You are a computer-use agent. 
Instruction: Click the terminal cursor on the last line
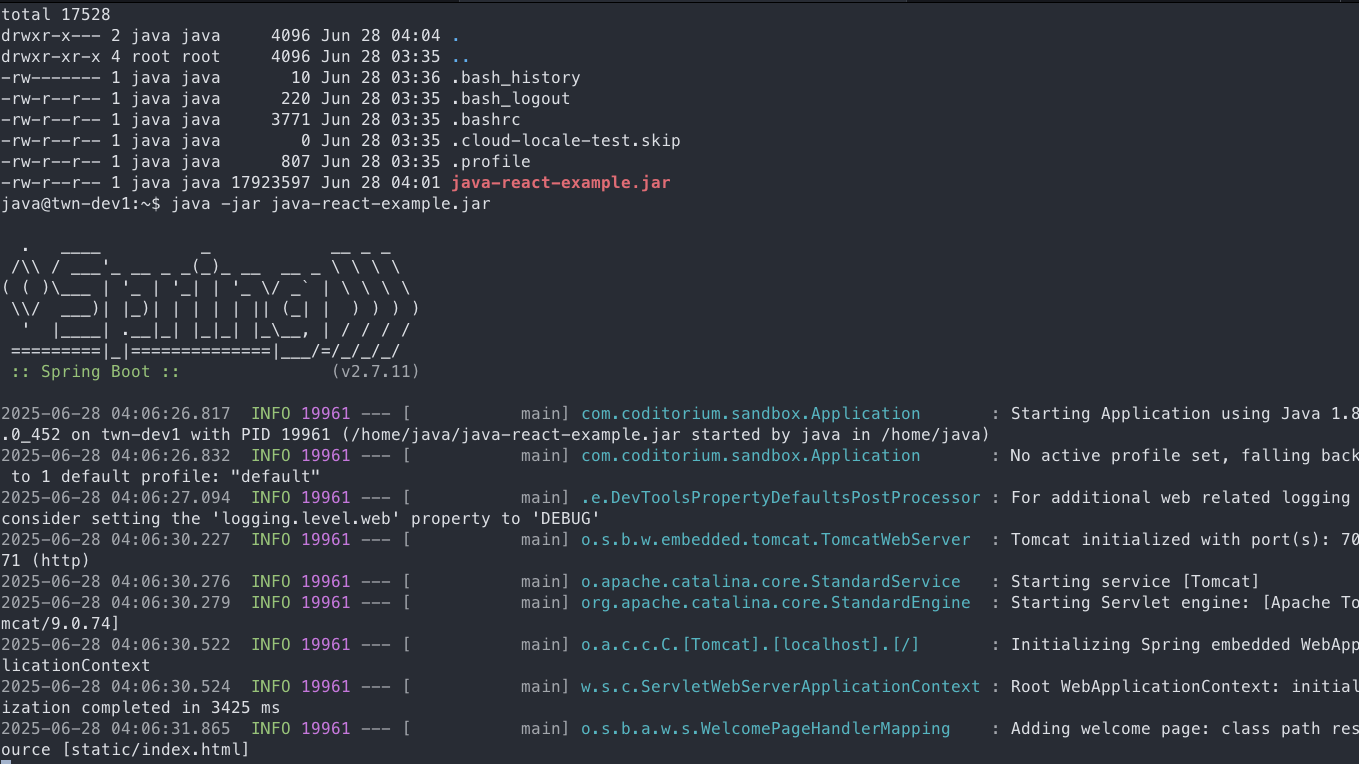(6, 760)
